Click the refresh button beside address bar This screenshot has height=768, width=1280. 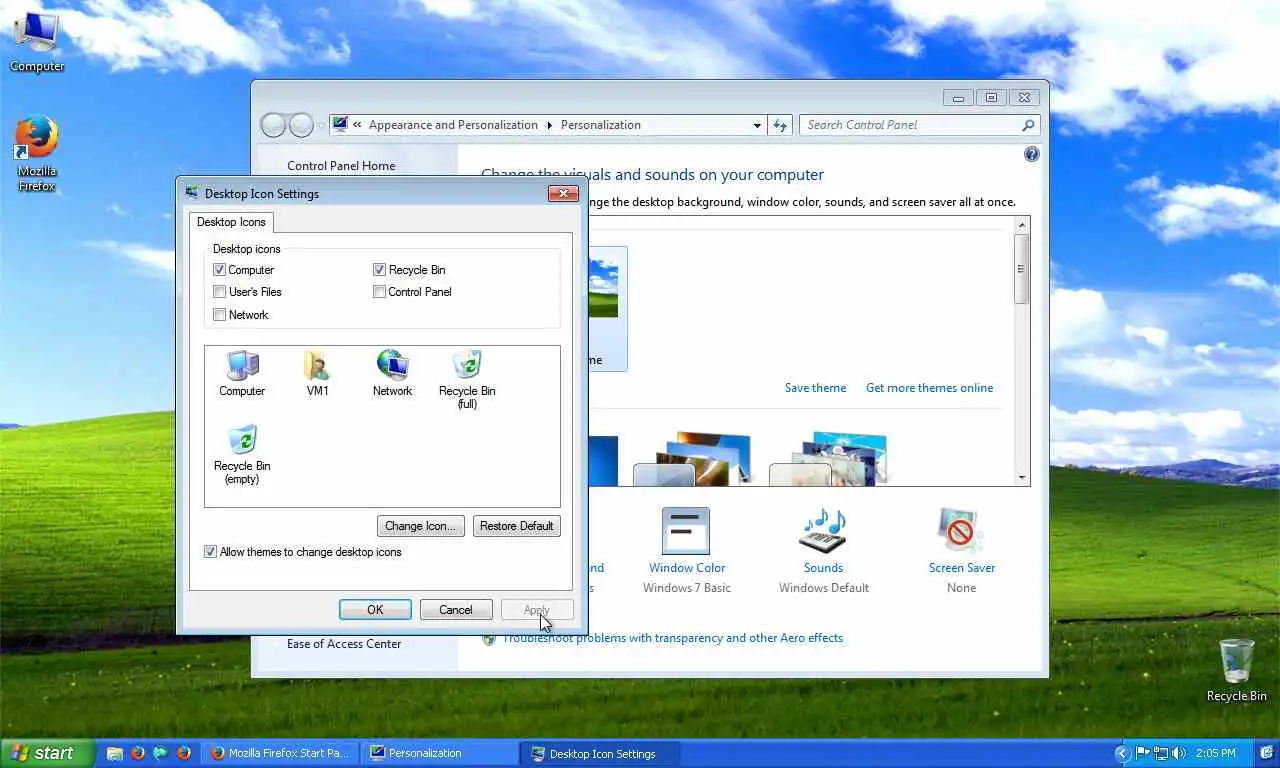pyautogui.click(x=781, y=125)
